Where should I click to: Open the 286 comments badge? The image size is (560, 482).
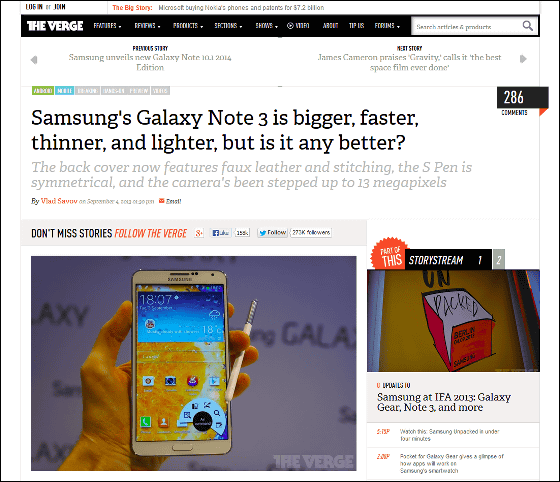point(522,99)
